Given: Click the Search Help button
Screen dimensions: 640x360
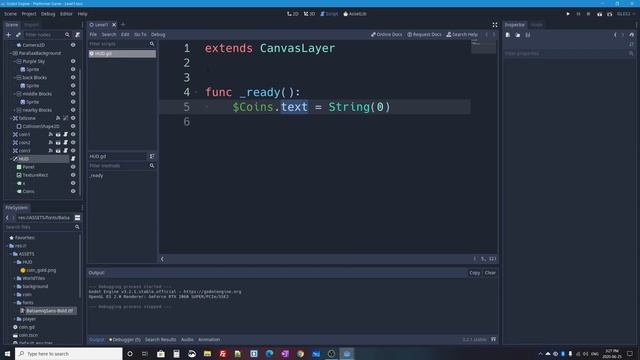Looking at the screenshot, I should tap(462, 35).
